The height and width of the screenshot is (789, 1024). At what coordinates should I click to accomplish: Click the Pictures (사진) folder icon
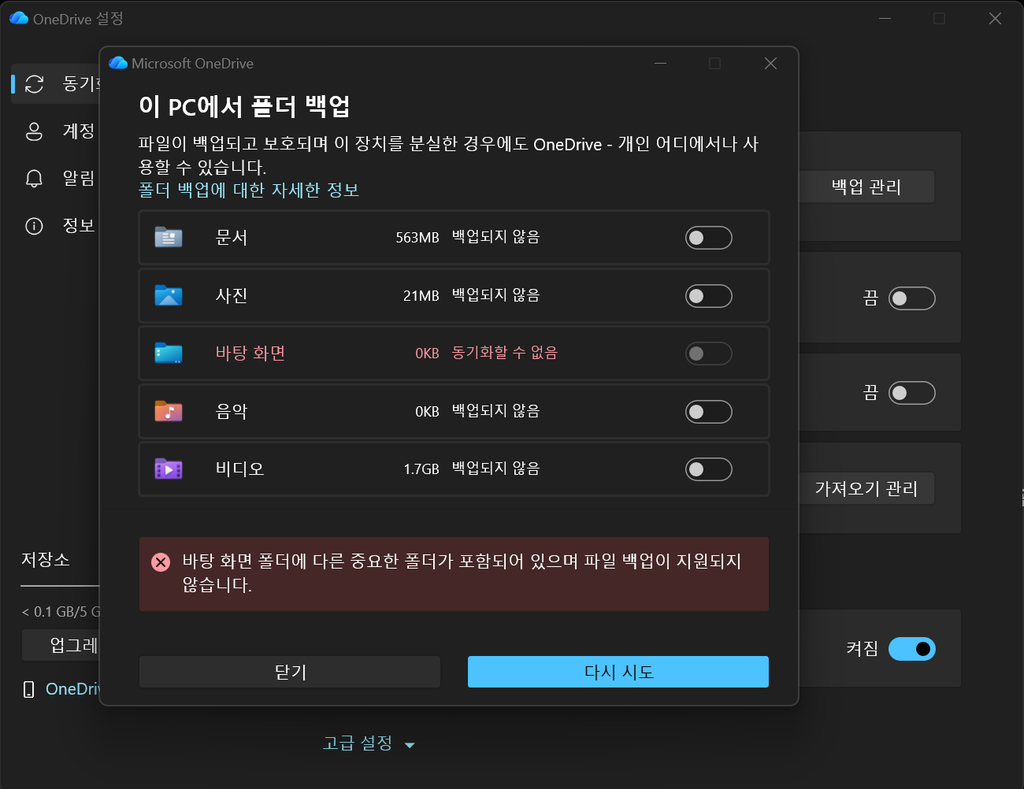(168, 295)
